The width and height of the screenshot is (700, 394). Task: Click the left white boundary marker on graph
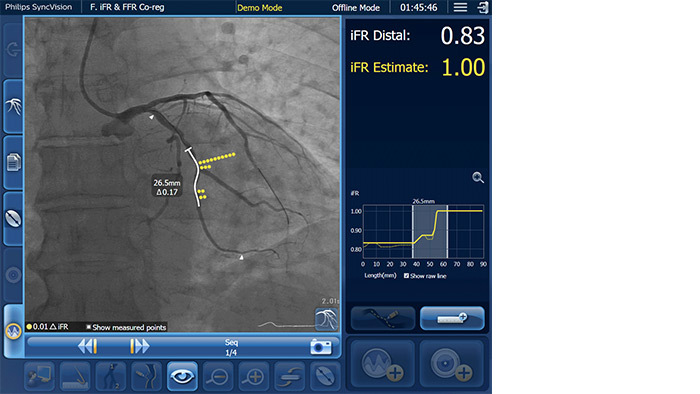pyautogui.click(x=412, y=232)
